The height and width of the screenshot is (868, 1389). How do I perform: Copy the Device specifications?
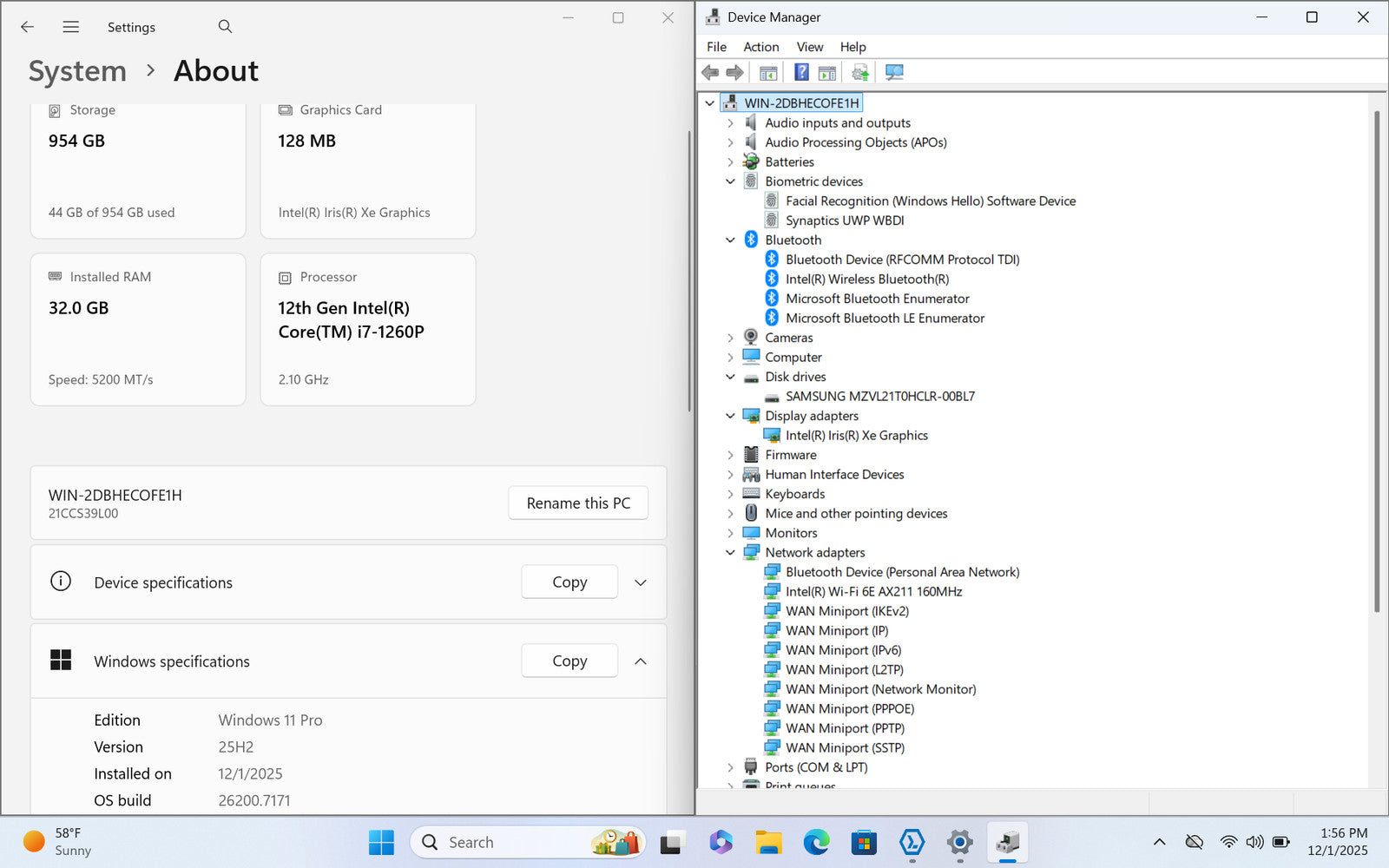coord(569,582)
